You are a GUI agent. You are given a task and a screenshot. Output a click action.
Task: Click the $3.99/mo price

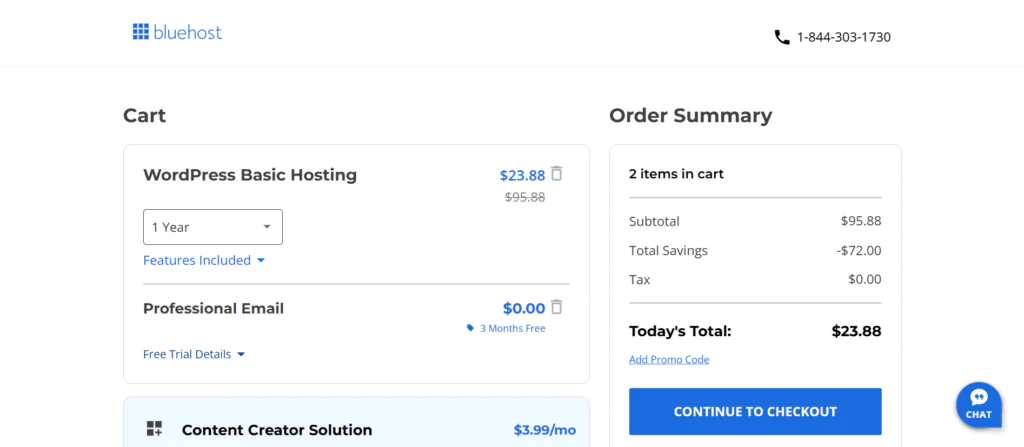[x=545, y=430]
